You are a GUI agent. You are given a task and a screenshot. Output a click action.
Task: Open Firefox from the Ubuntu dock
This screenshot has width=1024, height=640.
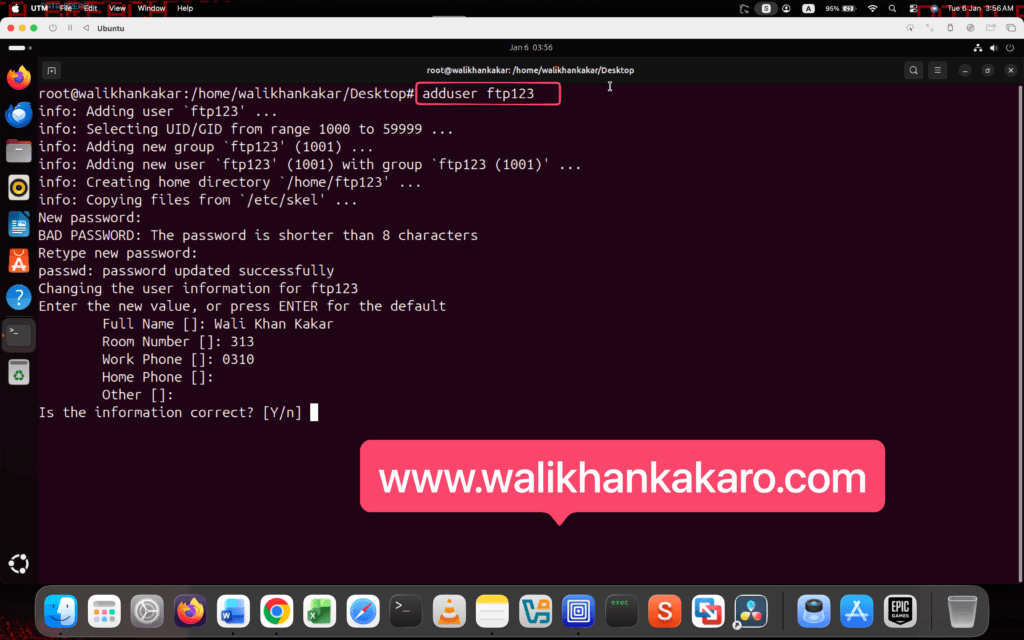click(x=18, y=78)
